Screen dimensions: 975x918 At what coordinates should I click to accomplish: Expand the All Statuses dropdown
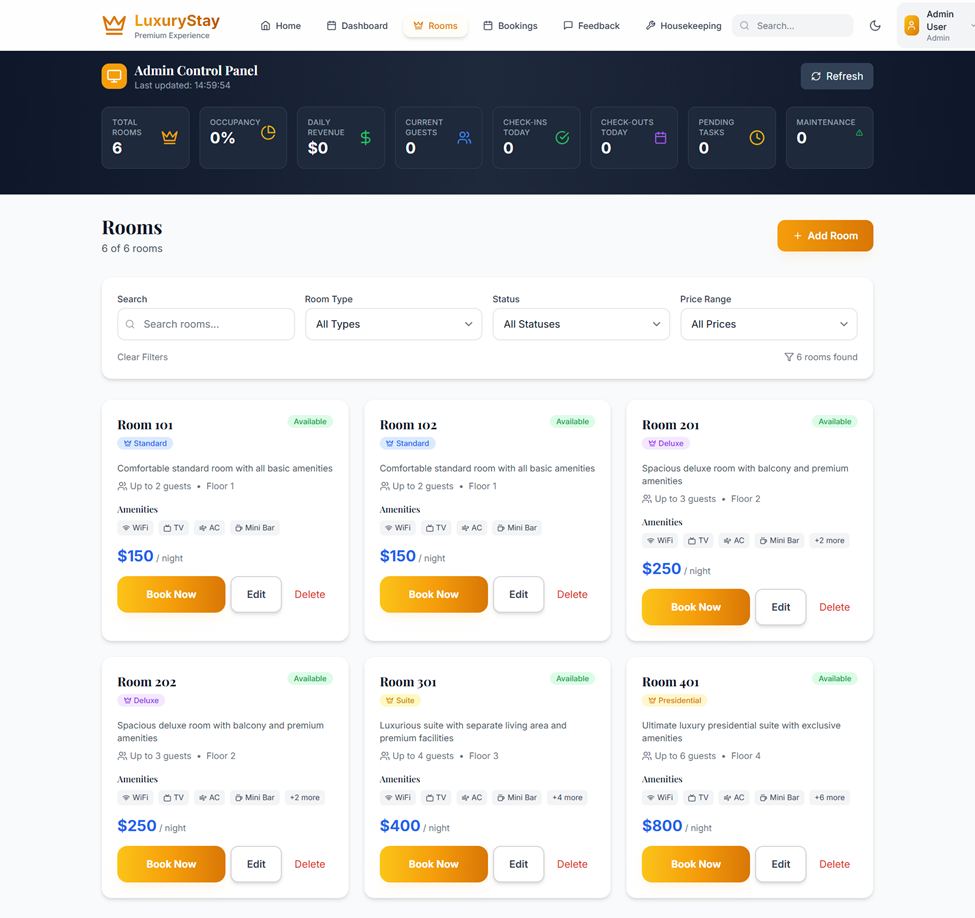pos(581,324)
